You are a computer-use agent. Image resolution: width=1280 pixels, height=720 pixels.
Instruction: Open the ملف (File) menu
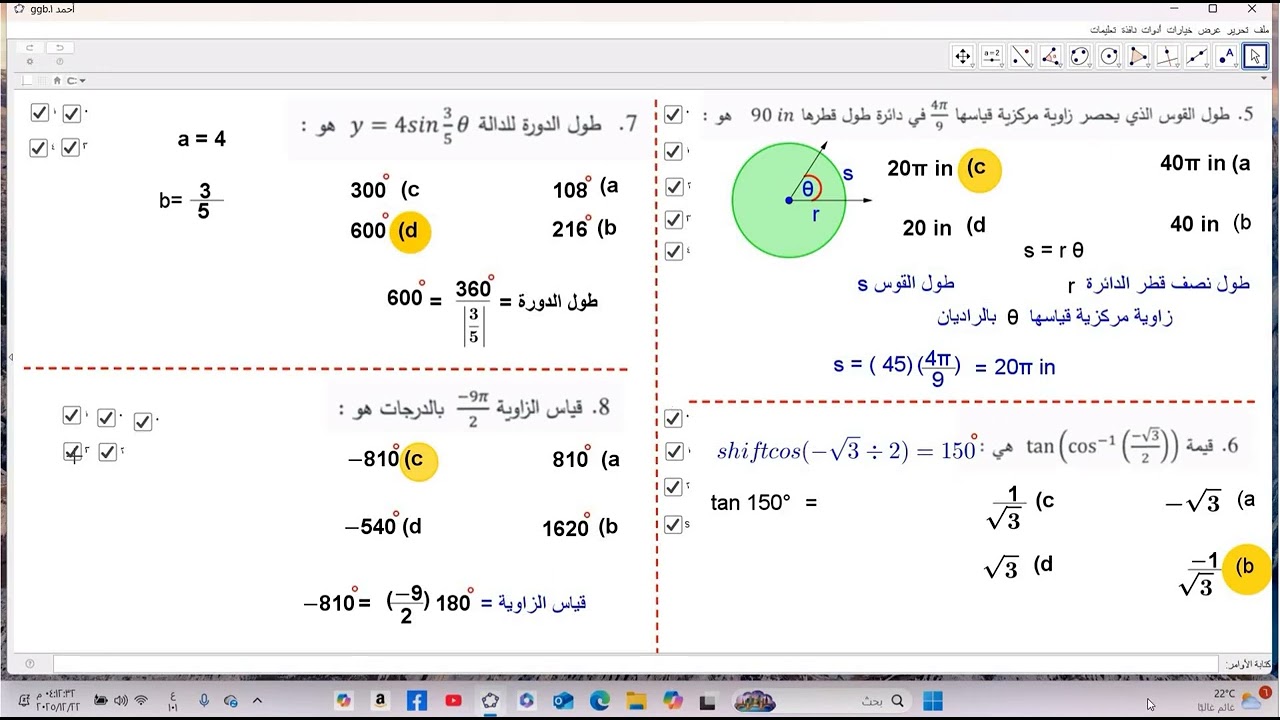point(1261,30)
